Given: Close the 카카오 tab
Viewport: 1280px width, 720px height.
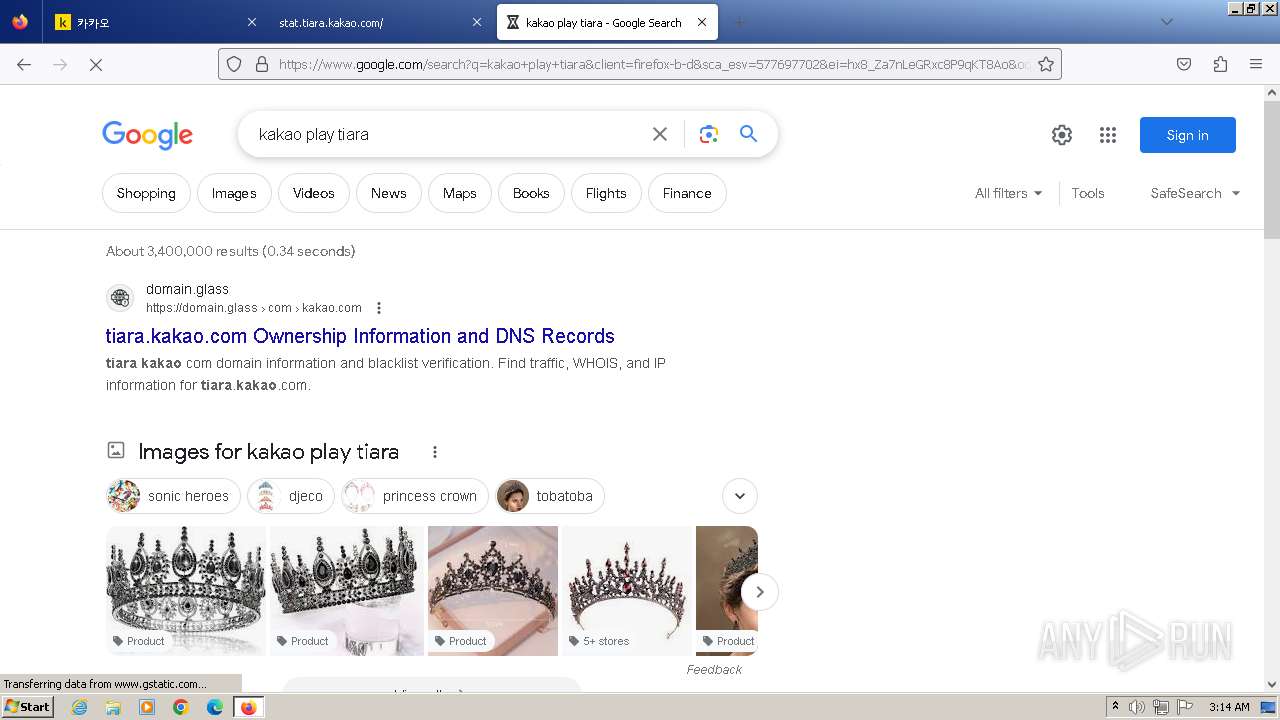Looking at the screenshot, I should [252, 22].
